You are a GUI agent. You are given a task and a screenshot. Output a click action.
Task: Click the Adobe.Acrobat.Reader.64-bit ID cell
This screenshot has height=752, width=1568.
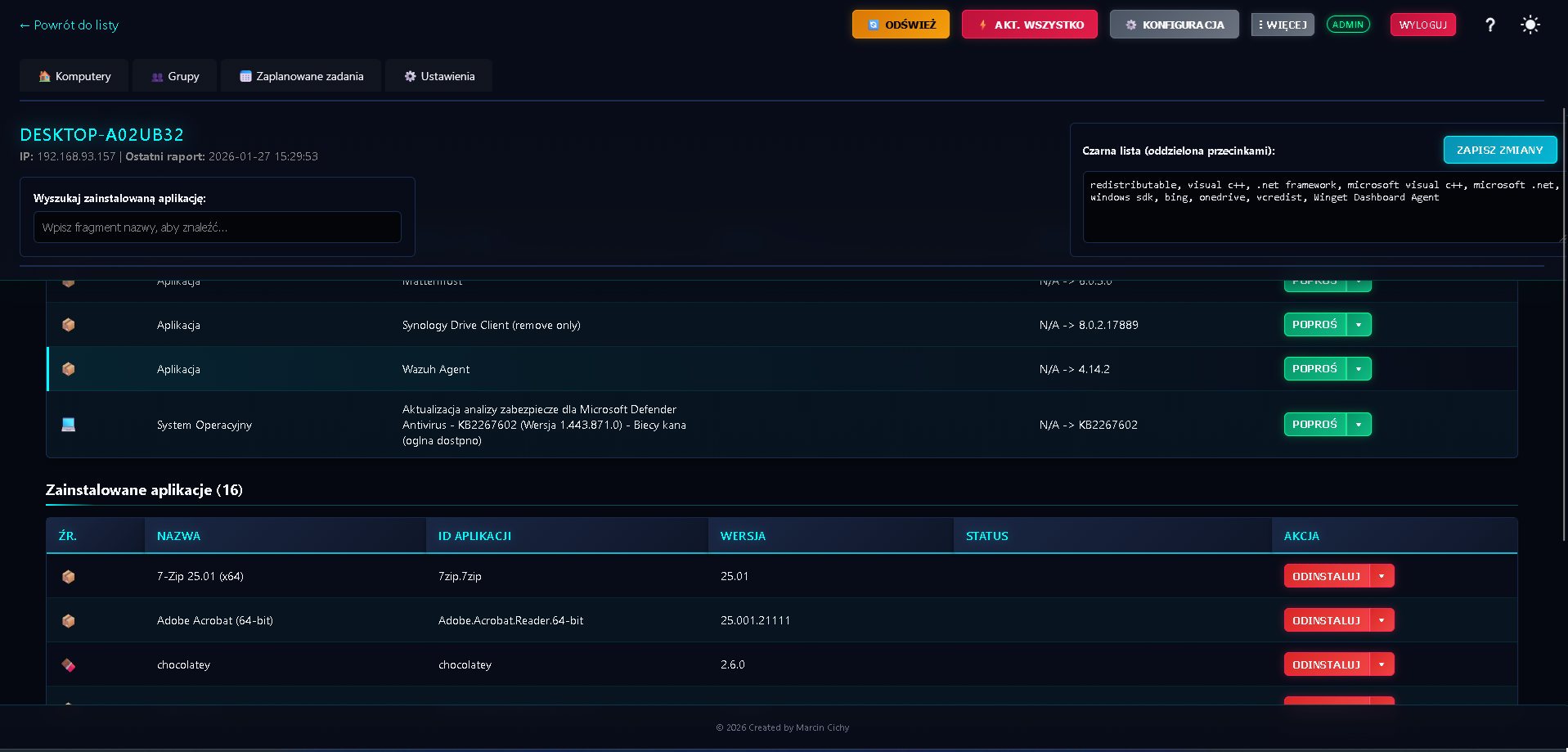click(x=511, y=621)
